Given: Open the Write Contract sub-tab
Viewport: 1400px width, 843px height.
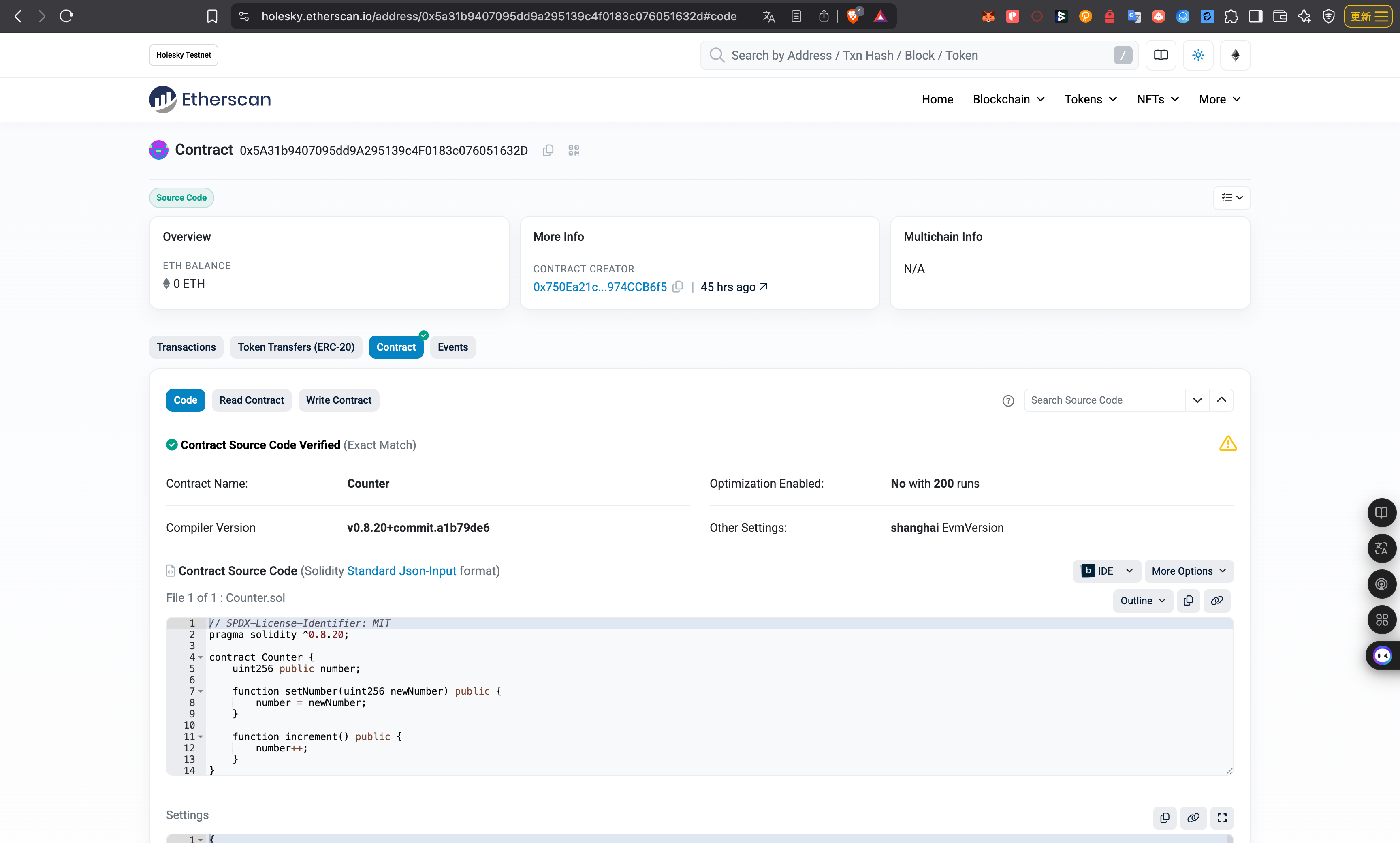Looking at the screenshot, I should coord(338,400).
